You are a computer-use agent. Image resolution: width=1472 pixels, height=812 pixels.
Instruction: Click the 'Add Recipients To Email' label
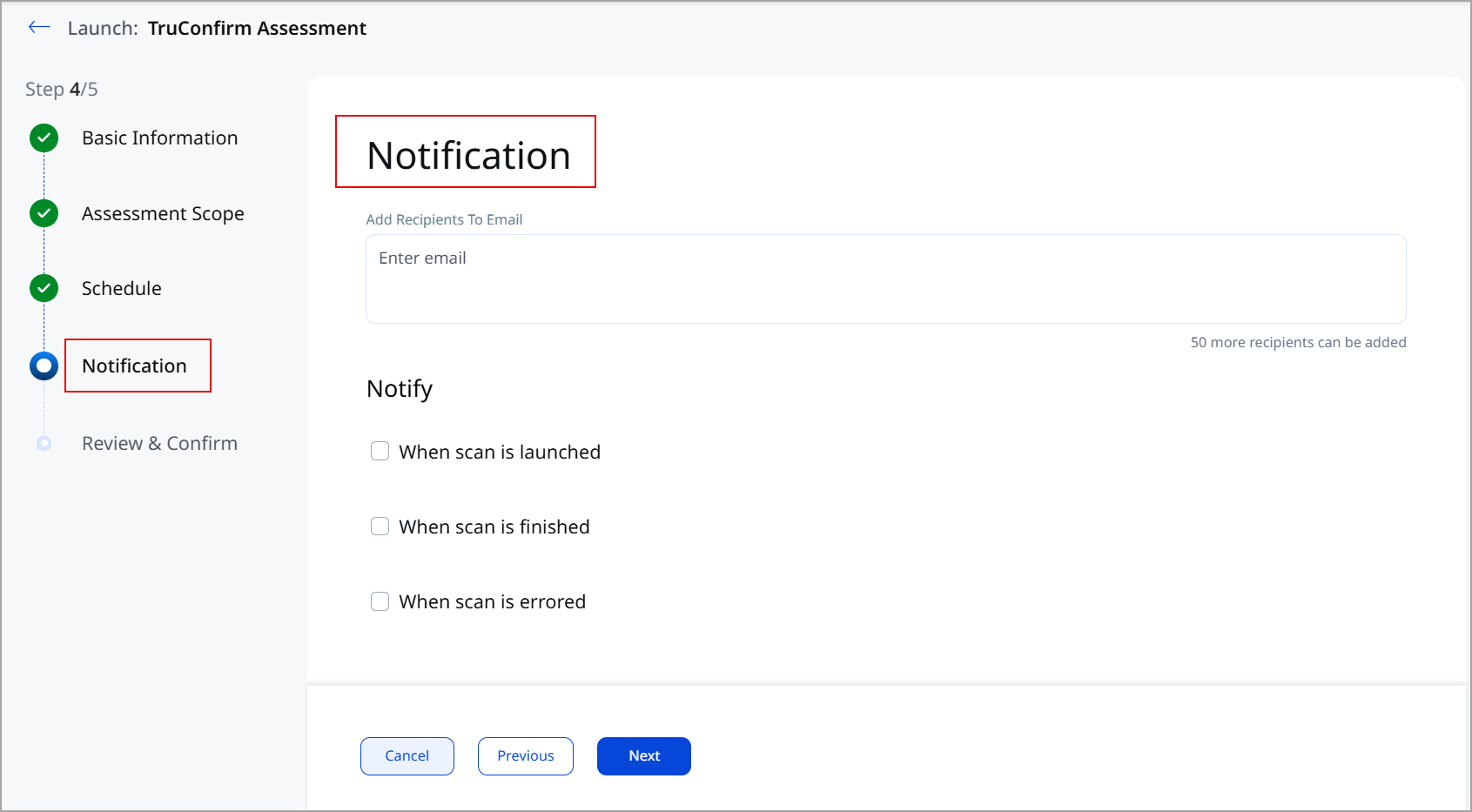click(444, 219)
